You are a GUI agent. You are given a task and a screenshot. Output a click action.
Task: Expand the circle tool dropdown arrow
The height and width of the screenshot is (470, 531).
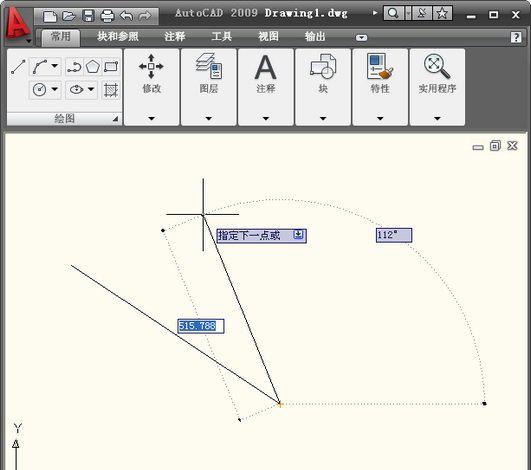pos(55,90)
